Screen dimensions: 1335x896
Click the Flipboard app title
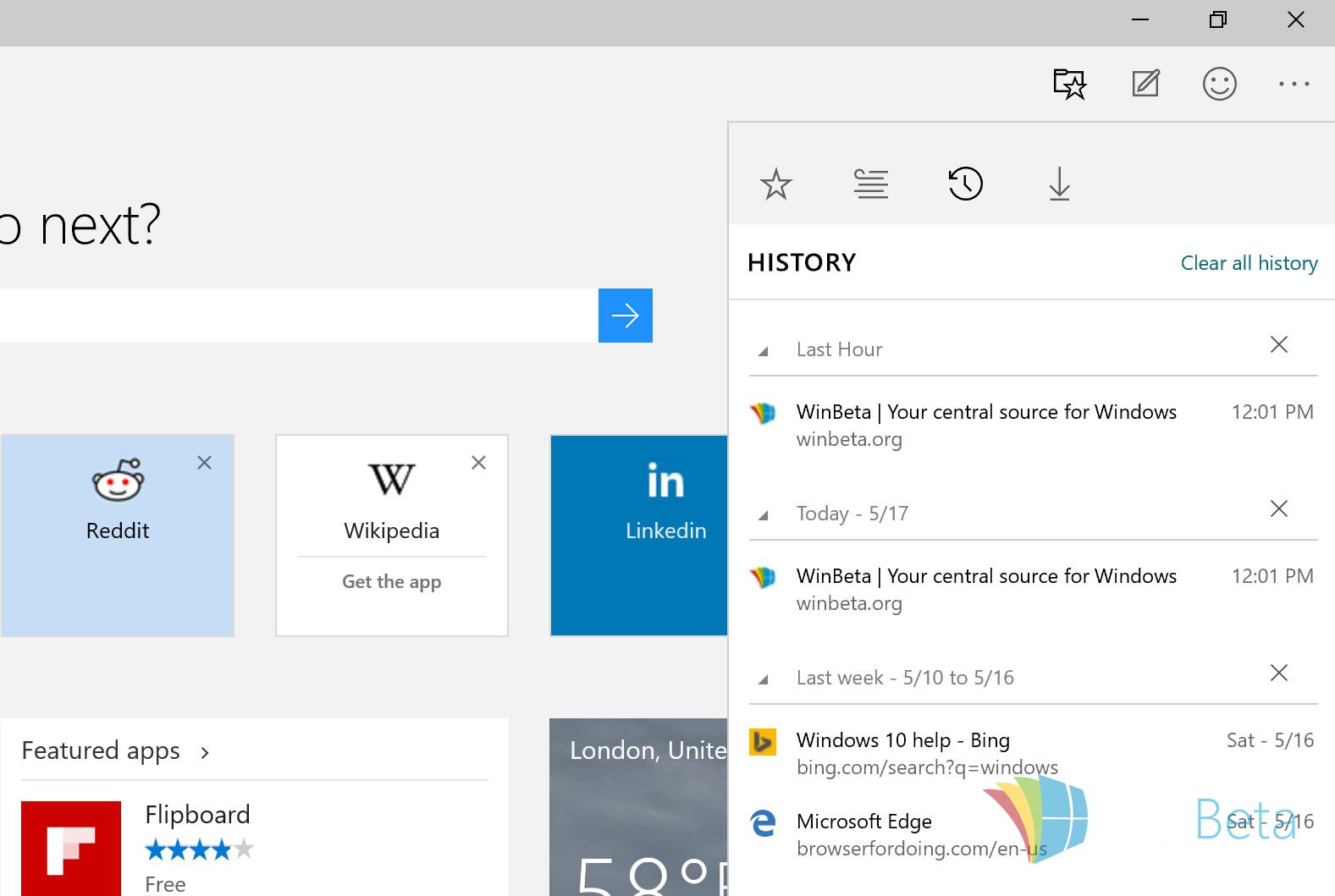tap(197, 815)
